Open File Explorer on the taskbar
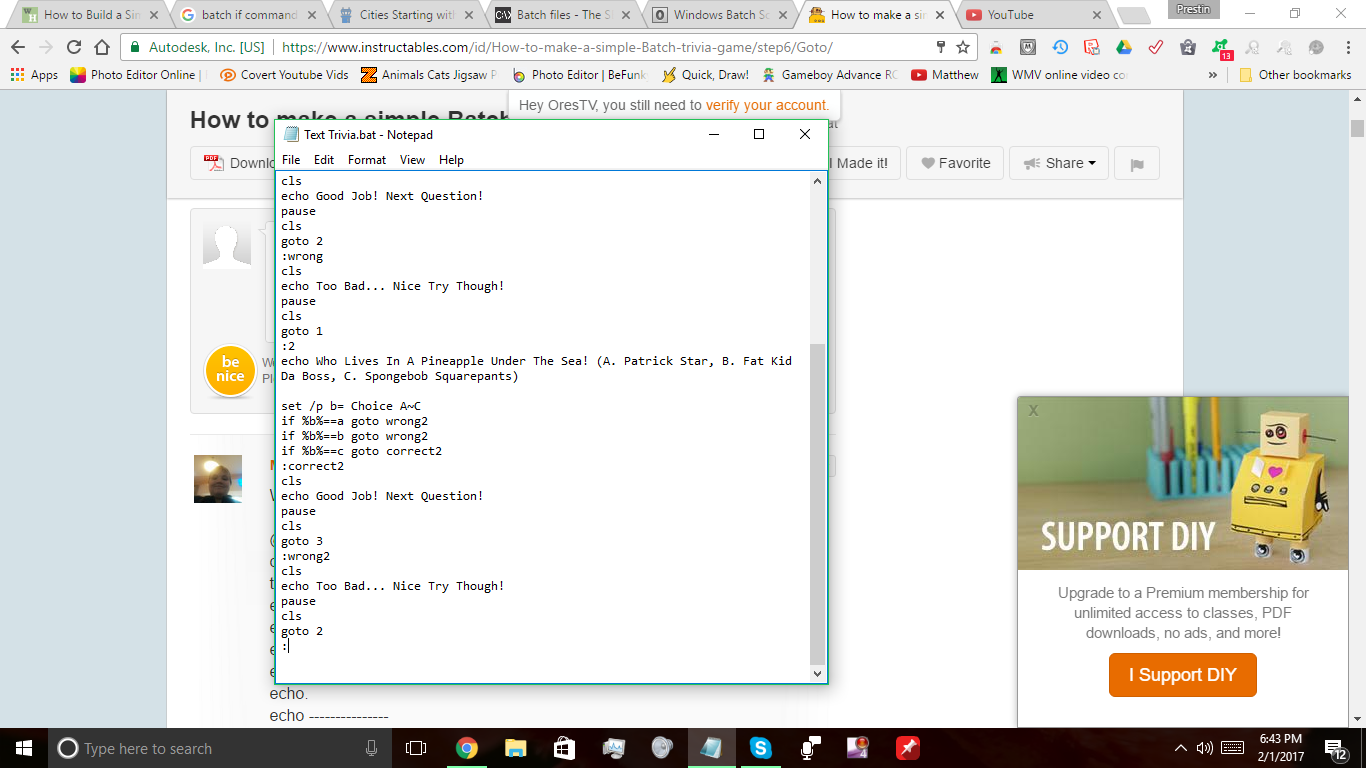1366x768 pixels. pos(515,747)
